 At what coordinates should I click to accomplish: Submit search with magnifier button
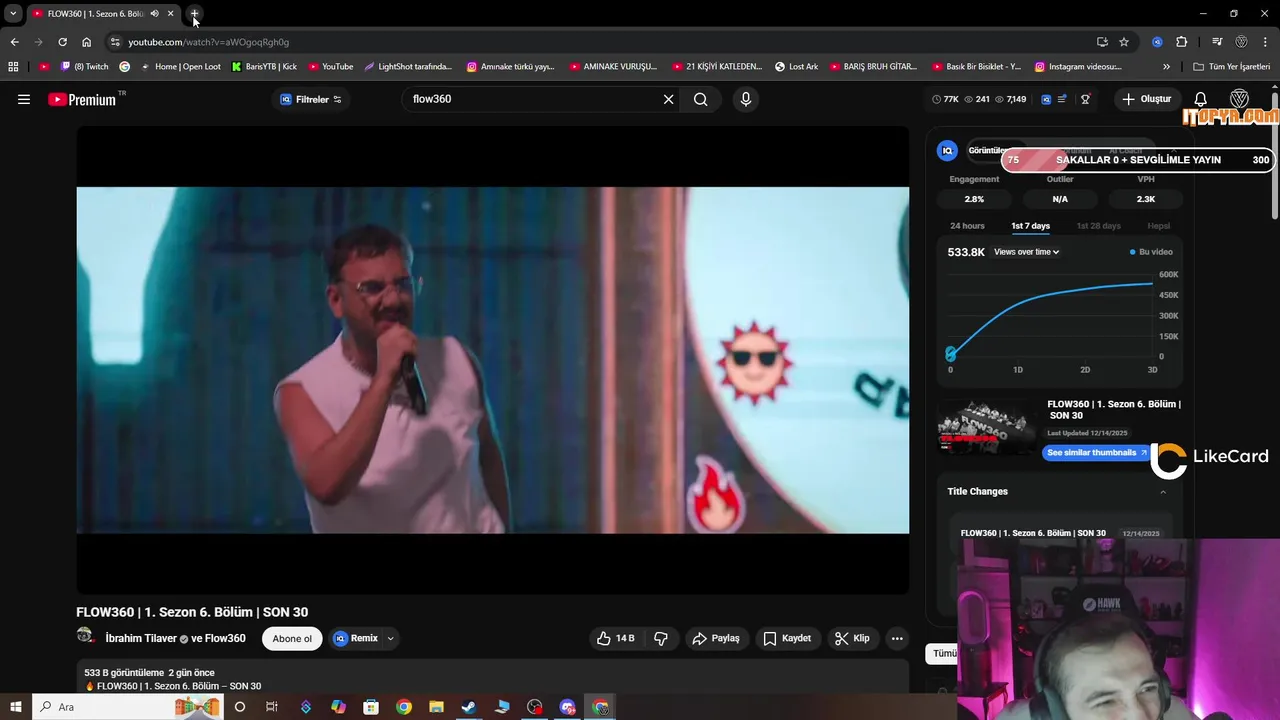tap(700, 99)
